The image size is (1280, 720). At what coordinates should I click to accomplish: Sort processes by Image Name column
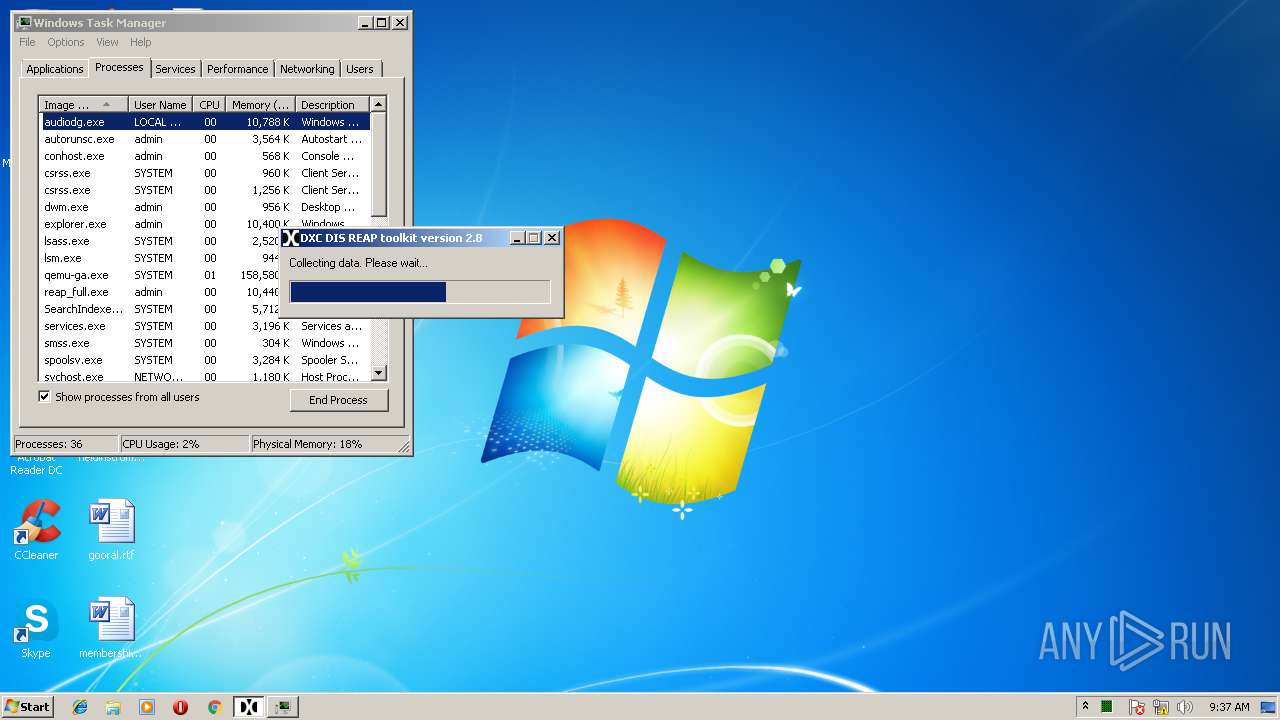[84, 104]
